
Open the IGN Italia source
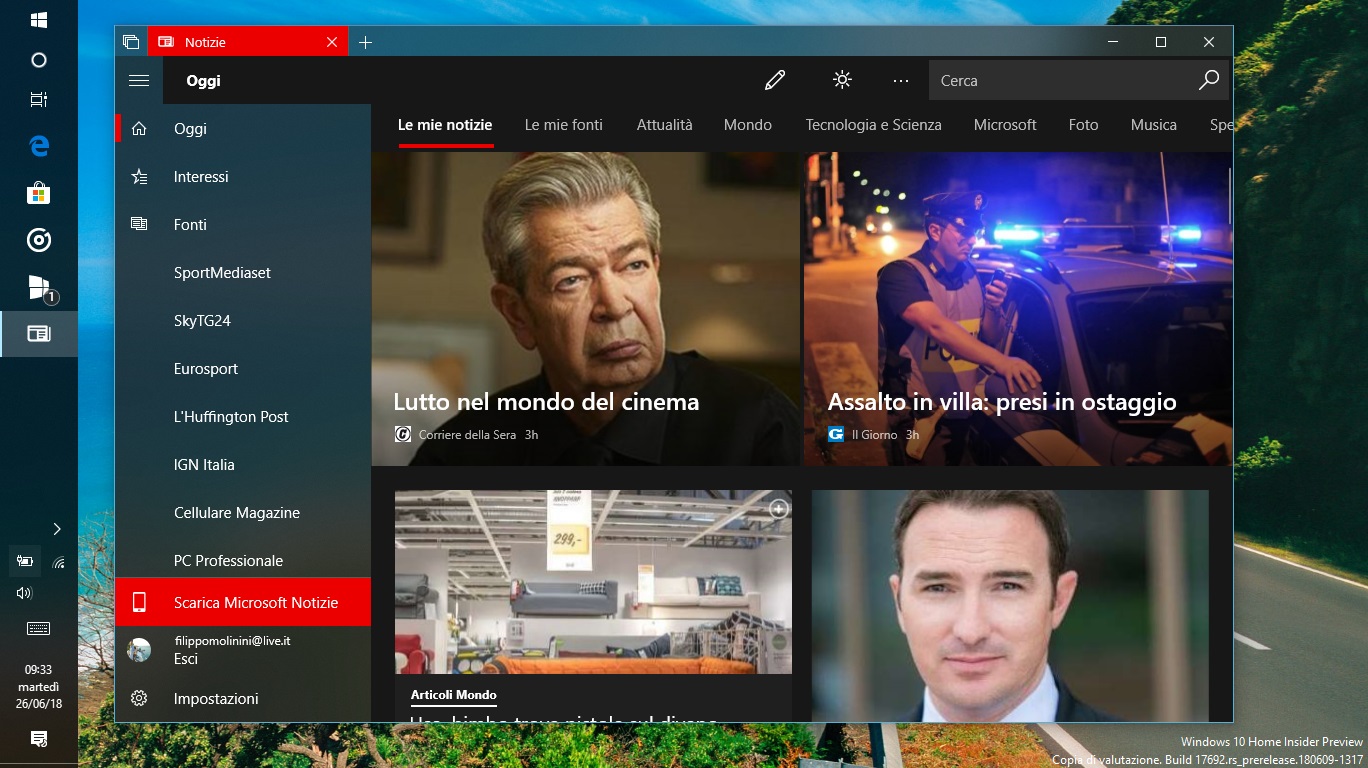243,464
